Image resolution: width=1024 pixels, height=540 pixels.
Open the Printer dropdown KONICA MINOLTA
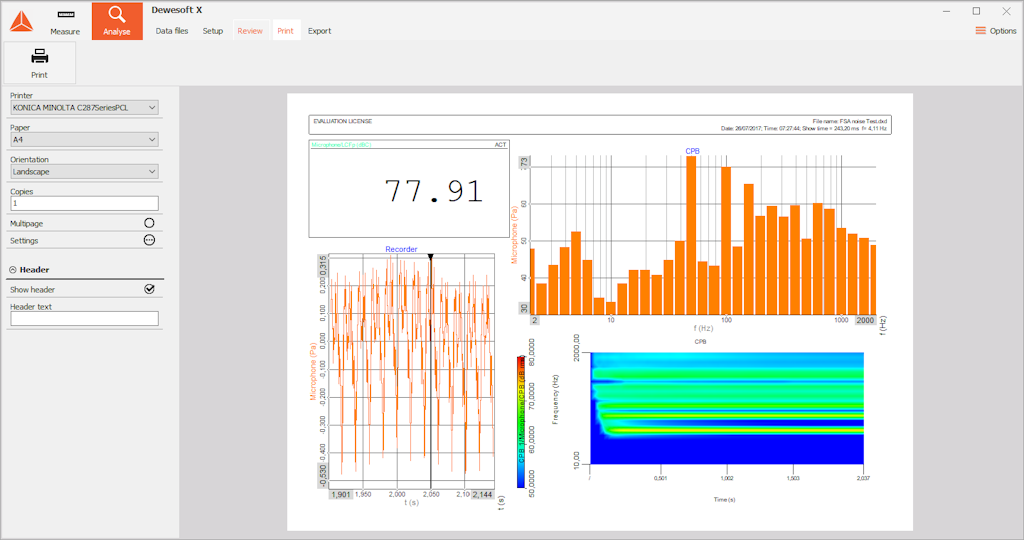tap(84, 108)
